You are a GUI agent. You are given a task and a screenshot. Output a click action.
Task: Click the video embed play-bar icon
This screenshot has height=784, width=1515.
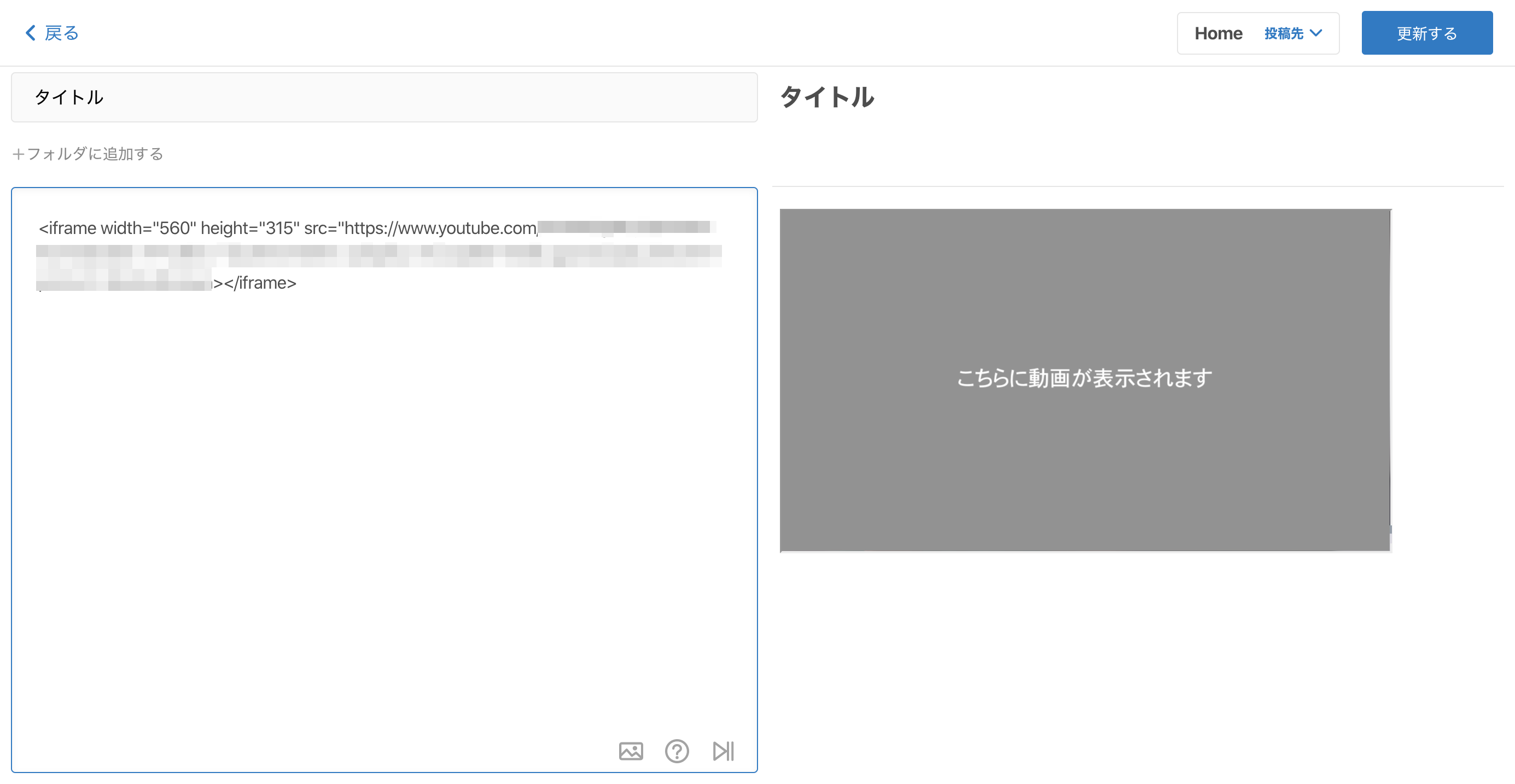point(723,751)
